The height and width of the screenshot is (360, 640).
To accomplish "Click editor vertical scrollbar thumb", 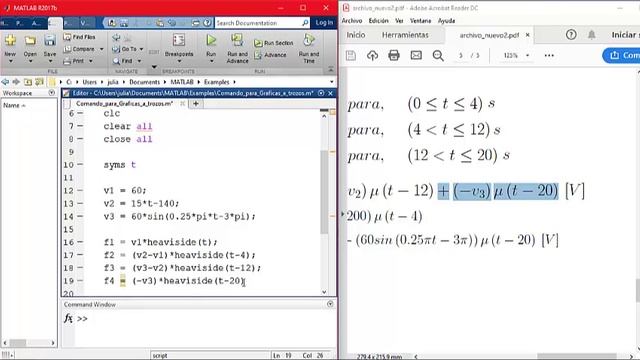I will coord(324,192).
